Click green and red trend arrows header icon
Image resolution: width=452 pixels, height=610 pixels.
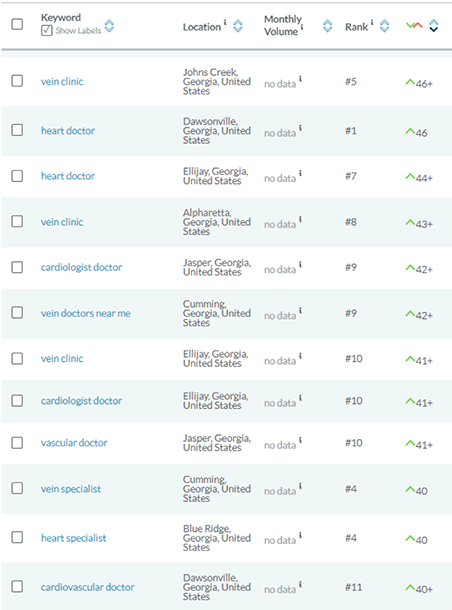pyautogui.click(x=414, y=26)
